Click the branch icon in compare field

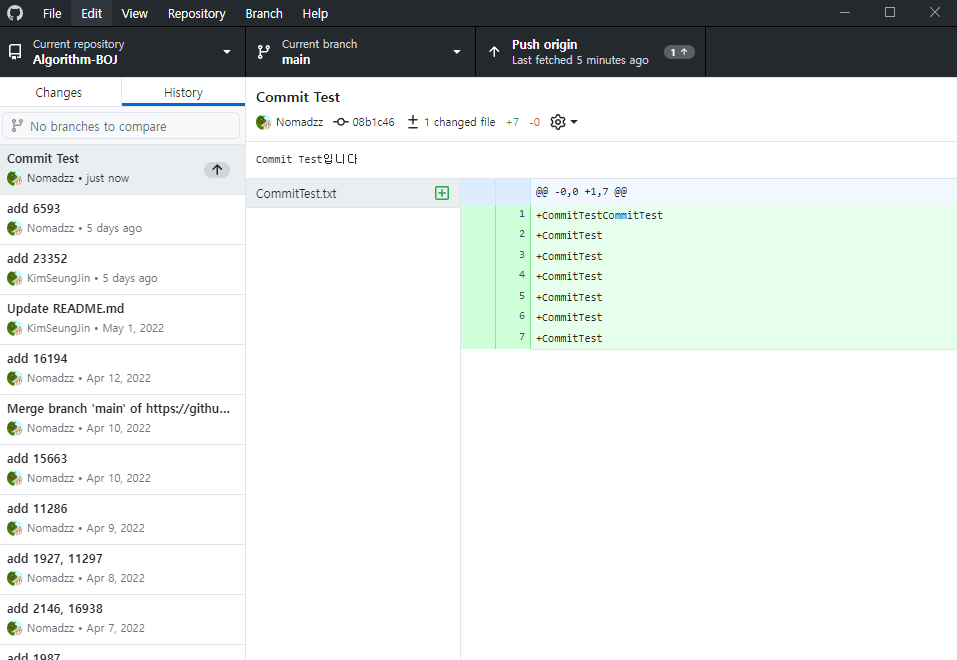[17, 126]
